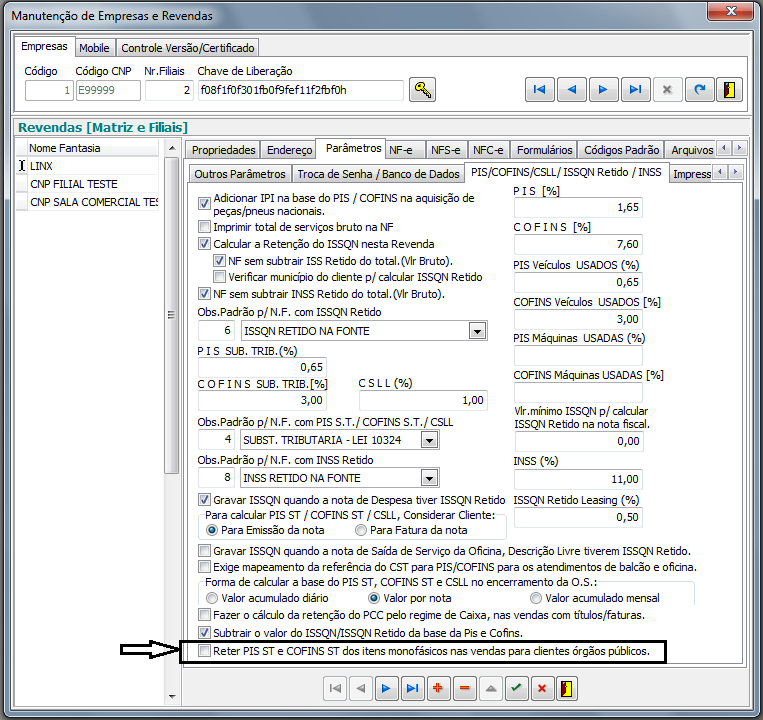Image resolution: width=763 pixels, height=720 pixels.
Task: Click the Chave de Liberação field
Action: (301, 90)
